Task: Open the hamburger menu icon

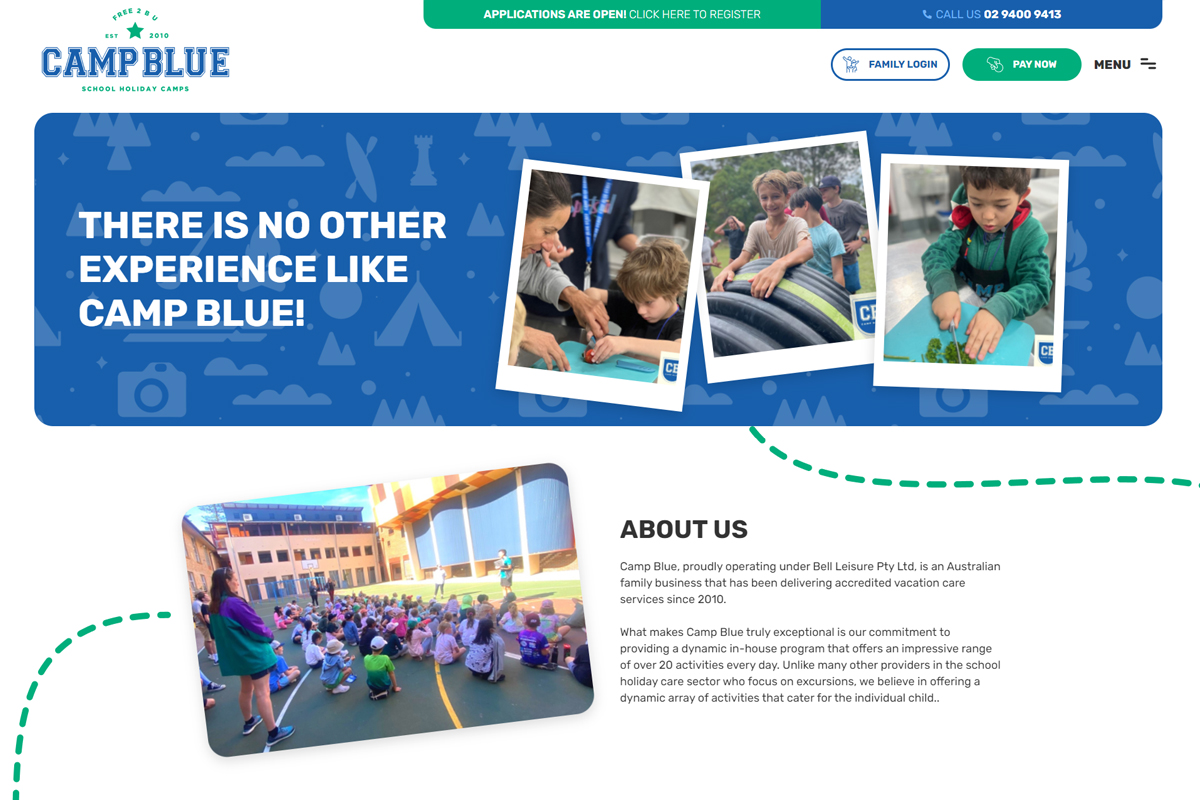Action: pyautogui.click(x=1148, y=64)
